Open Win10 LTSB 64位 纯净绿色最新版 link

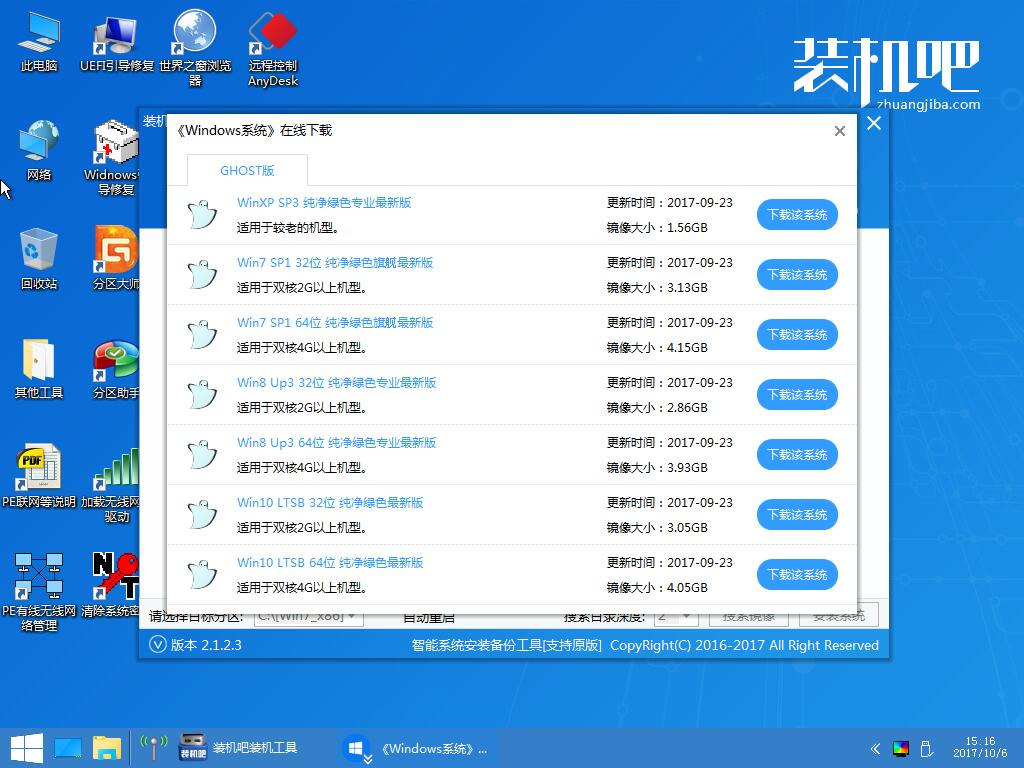click(330, 563)
